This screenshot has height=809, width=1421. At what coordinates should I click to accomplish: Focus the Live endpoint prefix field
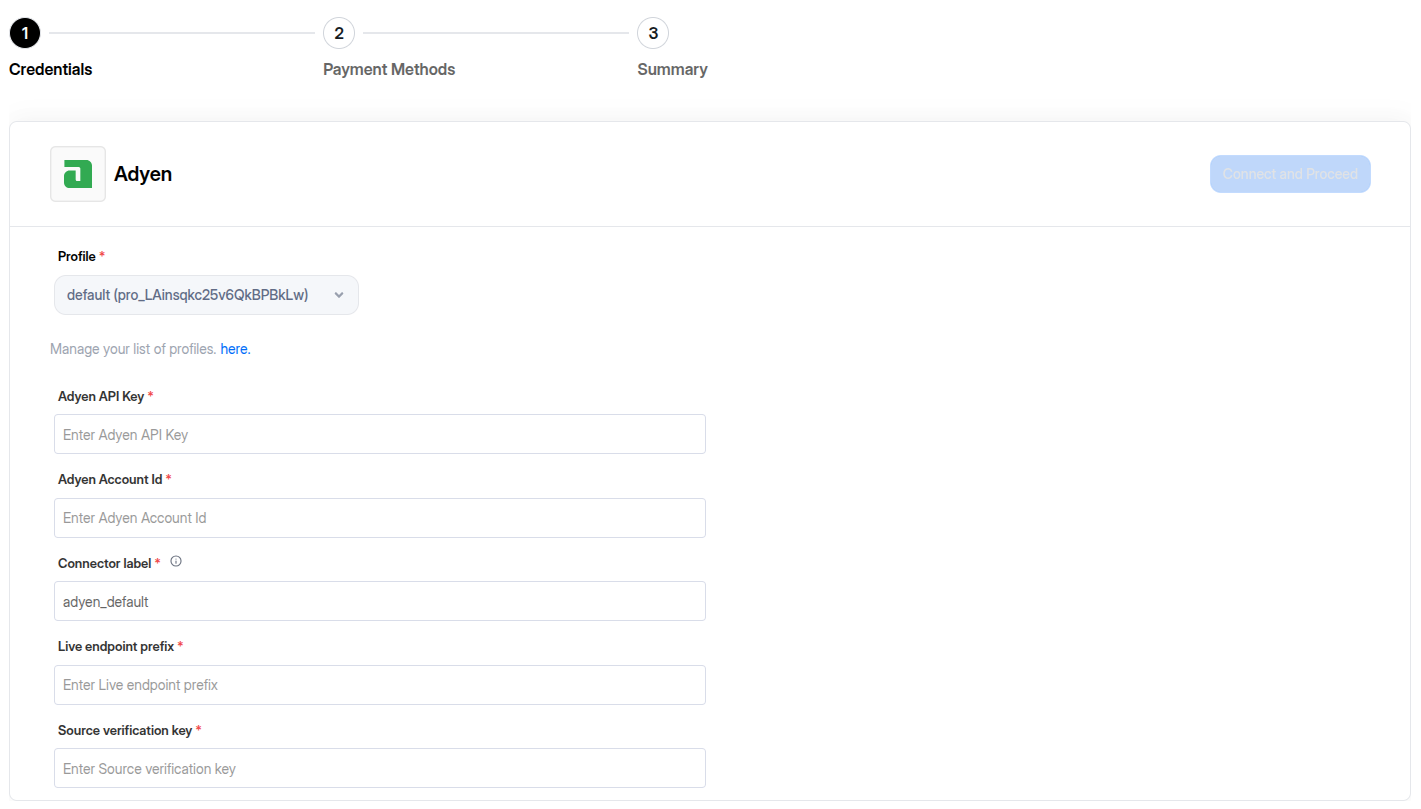tap(380, 685)
